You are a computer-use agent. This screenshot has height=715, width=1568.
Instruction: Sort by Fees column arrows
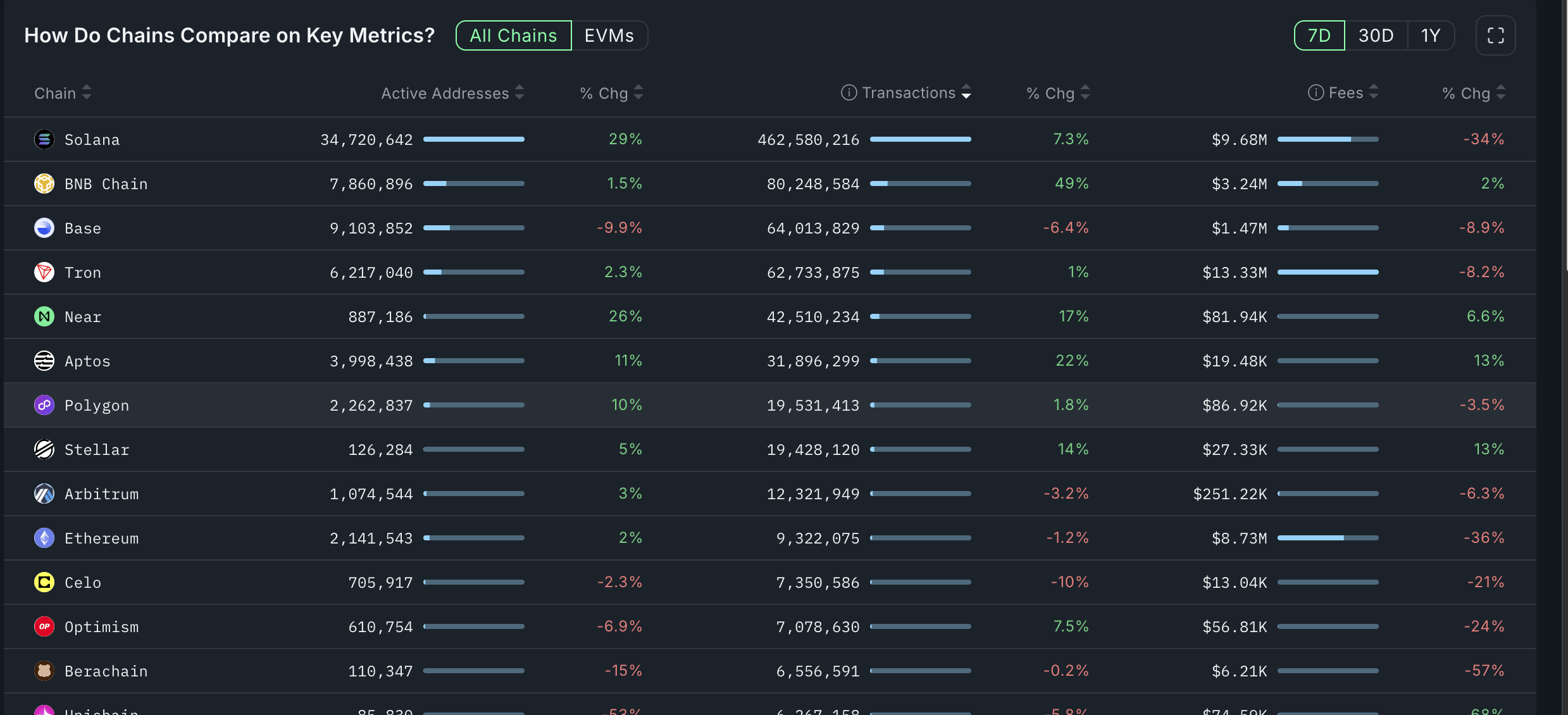coord(1373,92)
